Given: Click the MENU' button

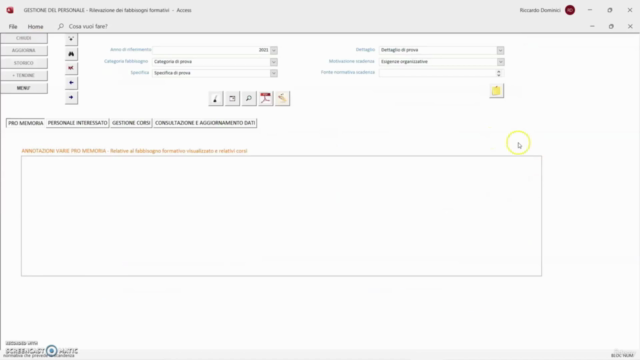Looking at the screenshot, I should (x=24, y=88).
